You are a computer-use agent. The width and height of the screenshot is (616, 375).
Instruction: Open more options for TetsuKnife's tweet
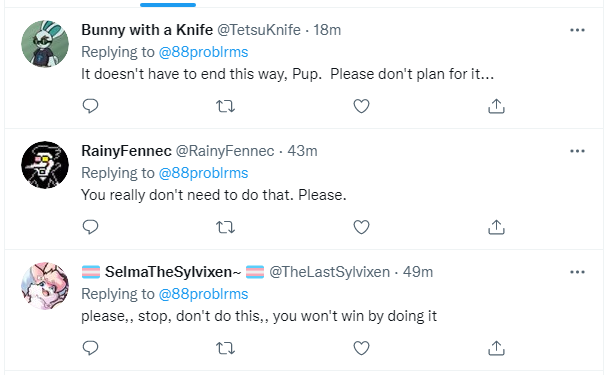click(x=577, y=30)
